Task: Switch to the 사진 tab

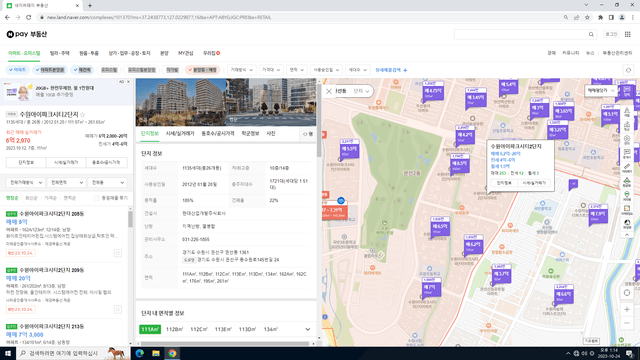Action: click(271, 134)
